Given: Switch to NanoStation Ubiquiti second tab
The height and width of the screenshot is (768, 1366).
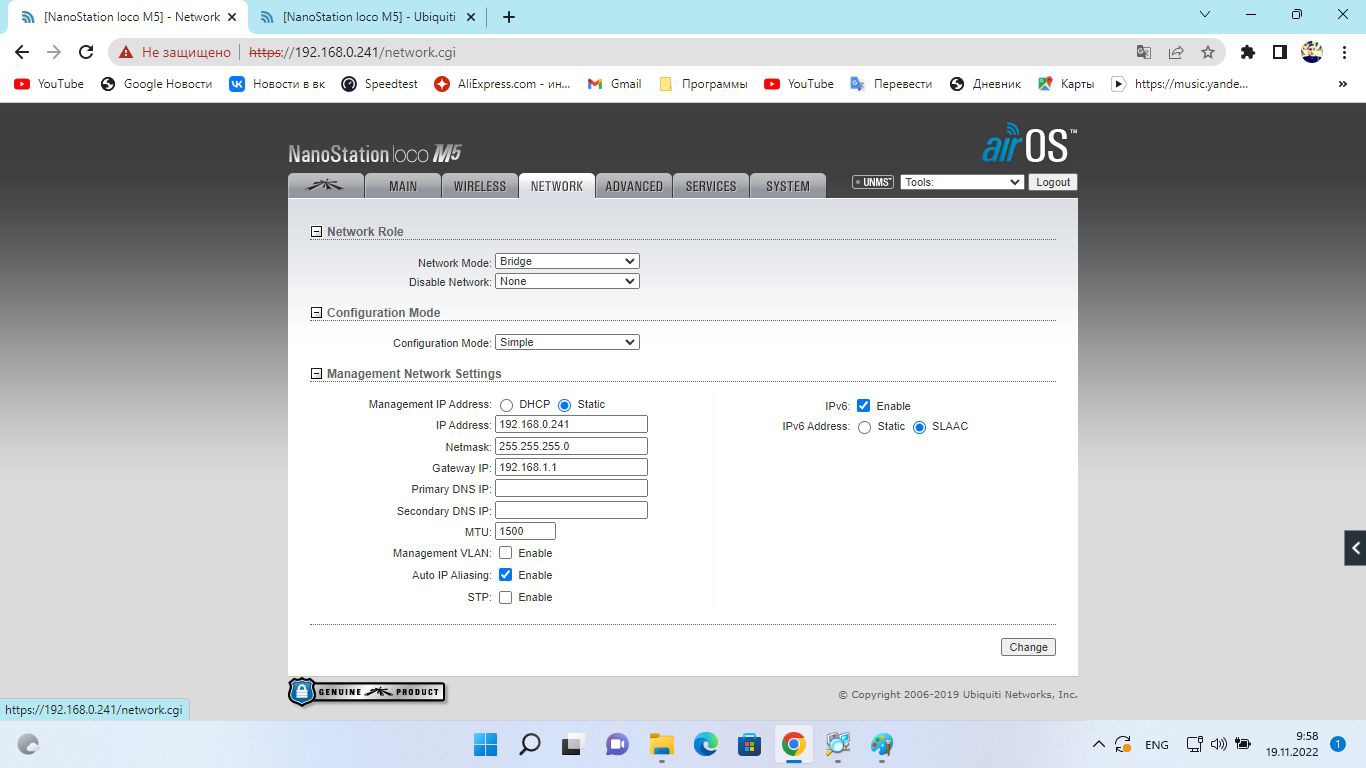Looking at the screenshot, I should click(x=366, y=17).
